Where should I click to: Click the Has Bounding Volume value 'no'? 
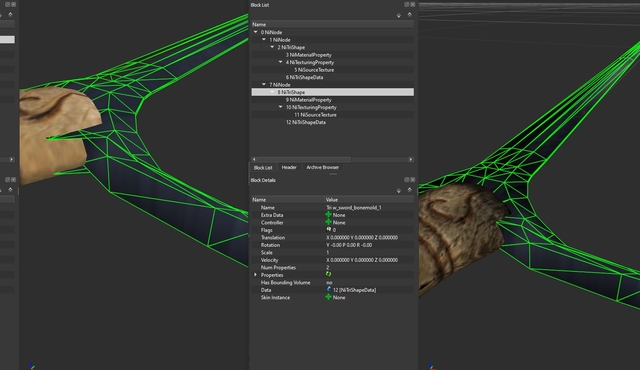click(329, 282)
